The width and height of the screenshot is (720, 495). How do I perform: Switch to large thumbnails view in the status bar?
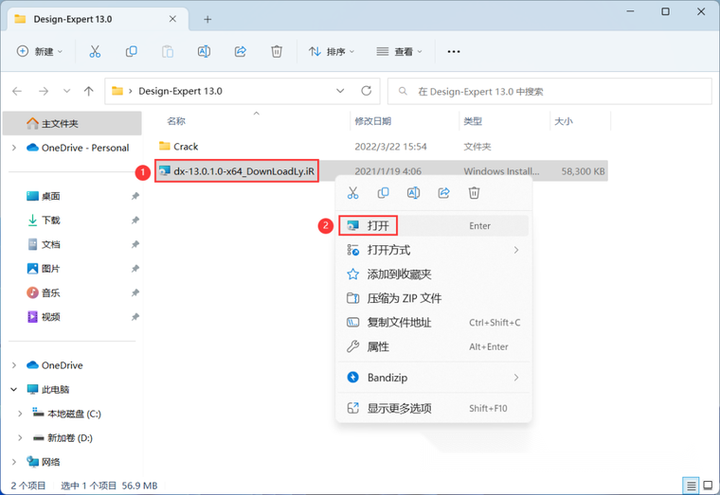708,485
